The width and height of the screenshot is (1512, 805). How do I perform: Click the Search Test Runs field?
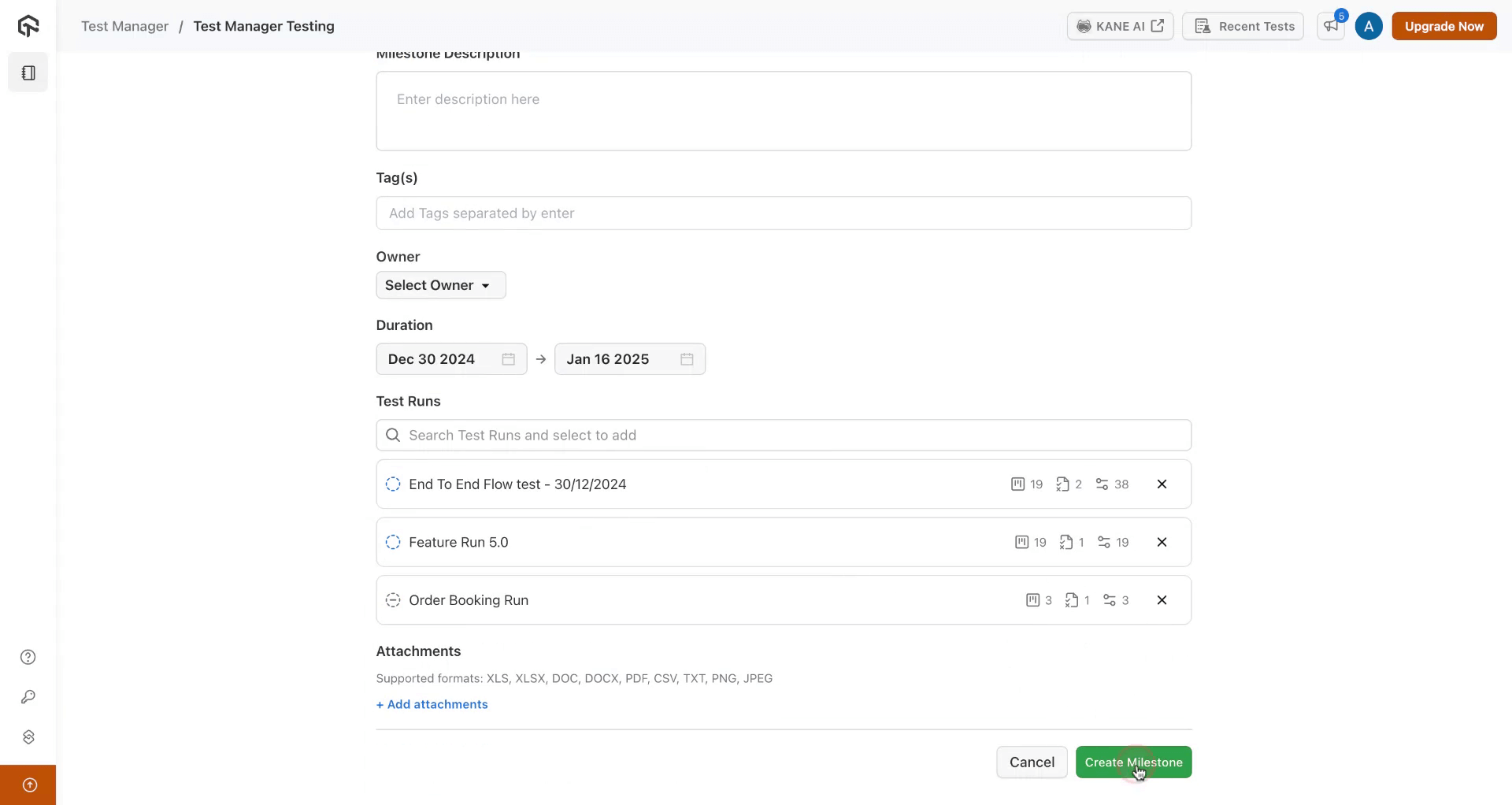[784, 436]
